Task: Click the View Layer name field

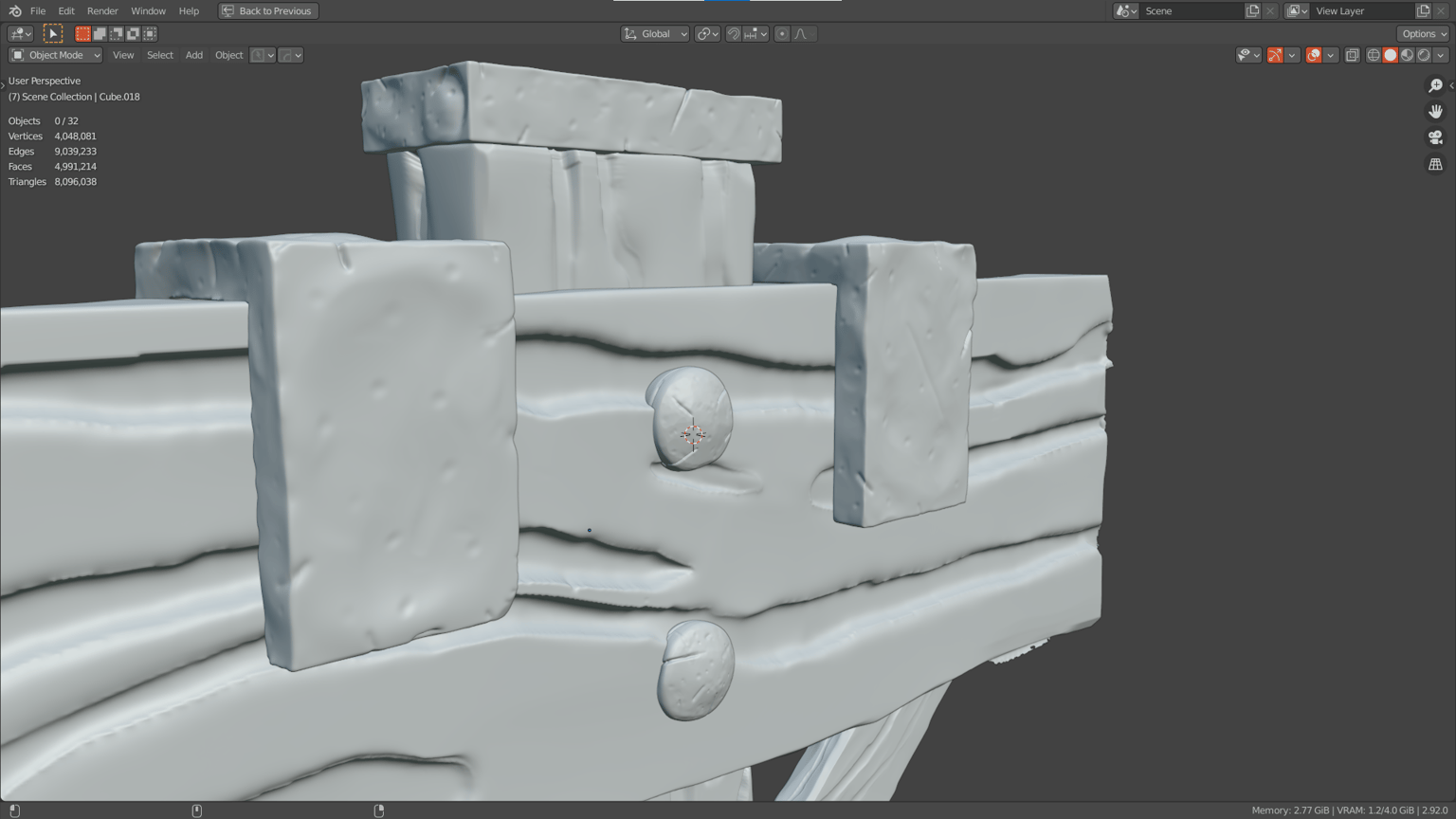Action: click(x=1362, y=10)
